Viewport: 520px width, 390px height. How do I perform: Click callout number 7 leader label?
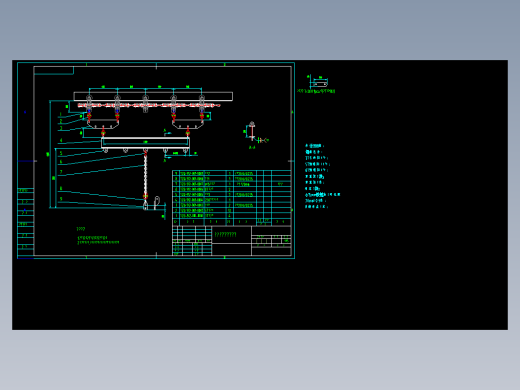[61, 172]
